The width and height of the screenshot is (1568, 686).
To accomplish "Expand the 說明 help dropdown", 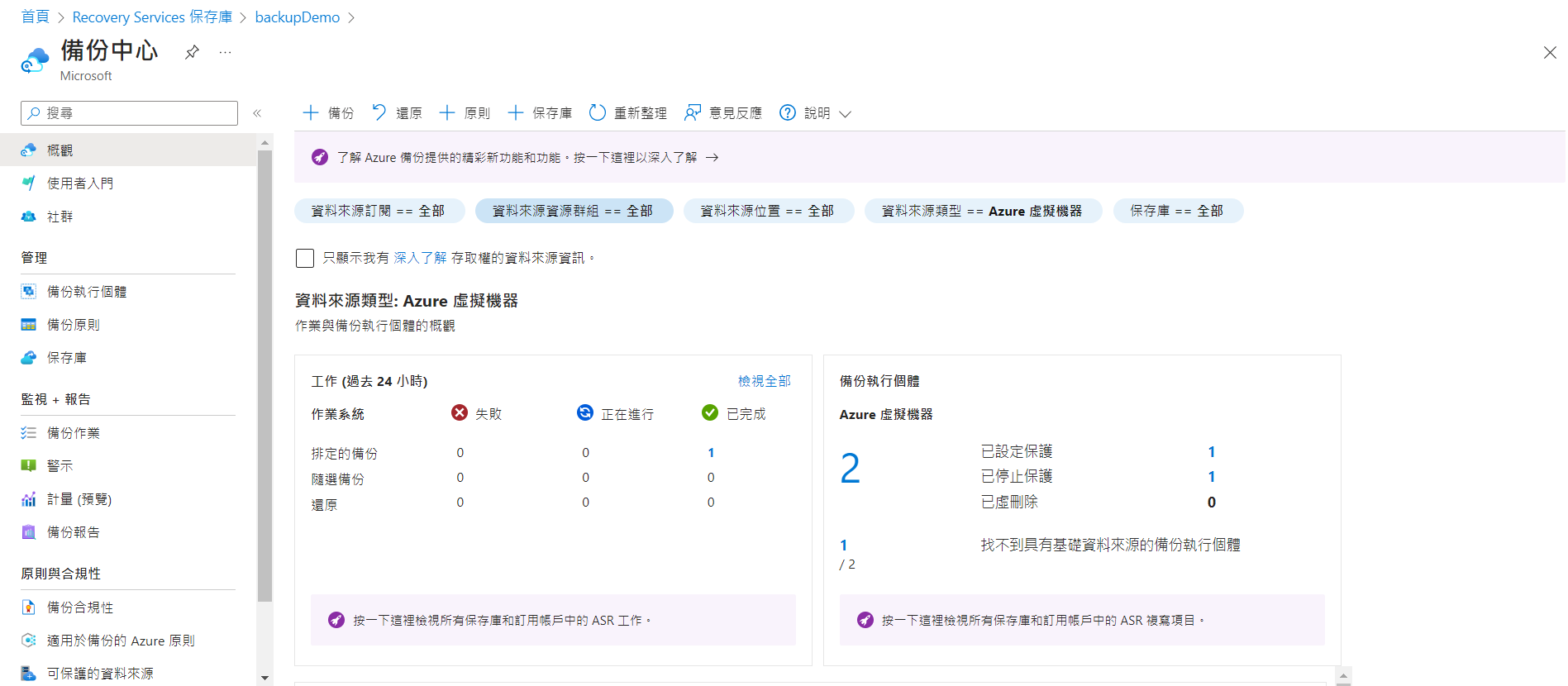I will point(815,113).
